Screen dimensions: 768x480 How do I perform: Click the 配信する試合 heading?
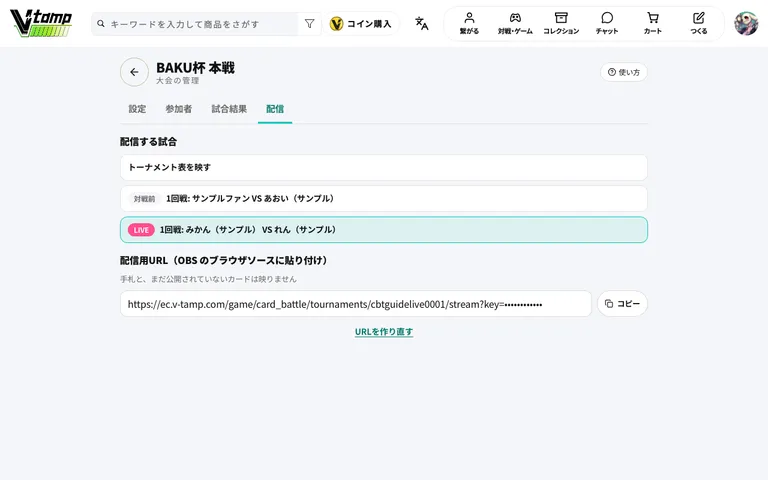tap(148, 142)
